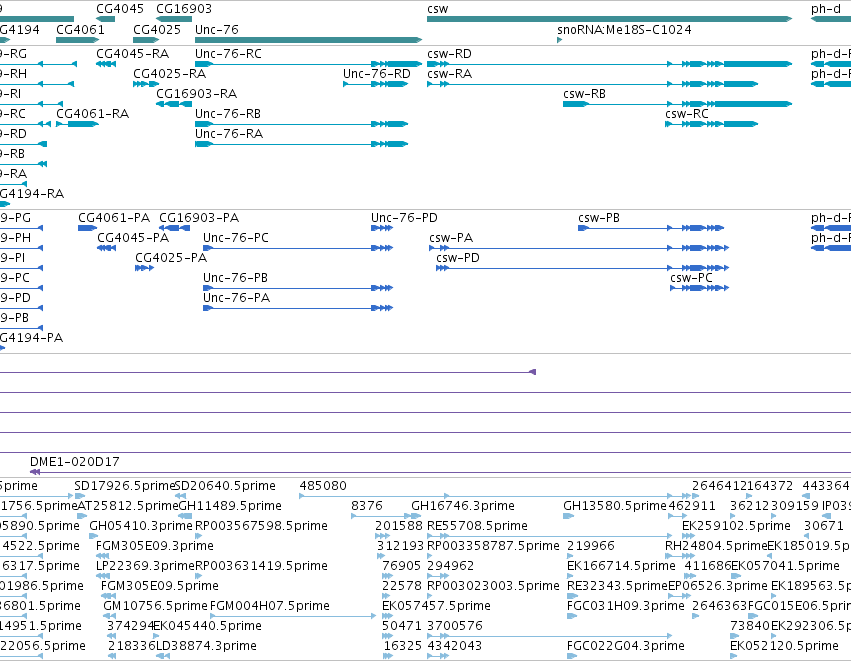The image size is (851, 661).
Task: Click the CG4061-PA protein label
Action: tap(114, 218)
